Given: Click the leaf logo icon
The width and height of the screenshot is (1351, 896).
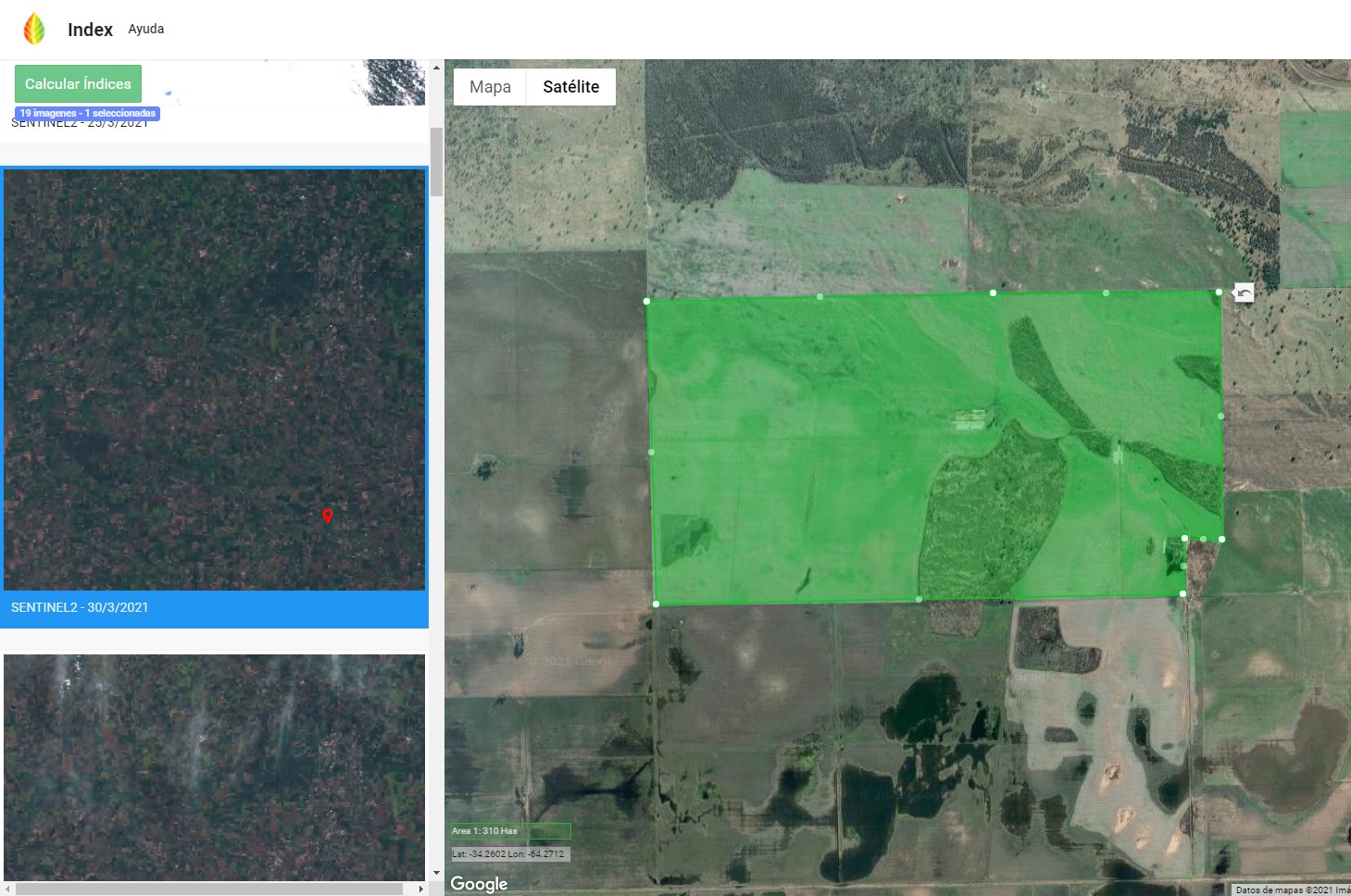Looking at the screenshot, I should [x=34, y=29].
